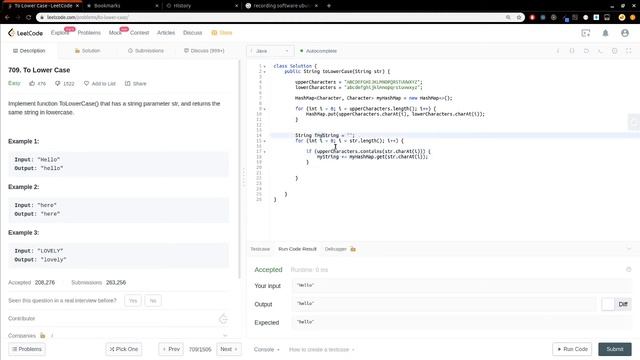This screenshot has width=640, height=360.
Task: Open How to create a testcase
Action: pyautogui.click(x=321, y=350)
